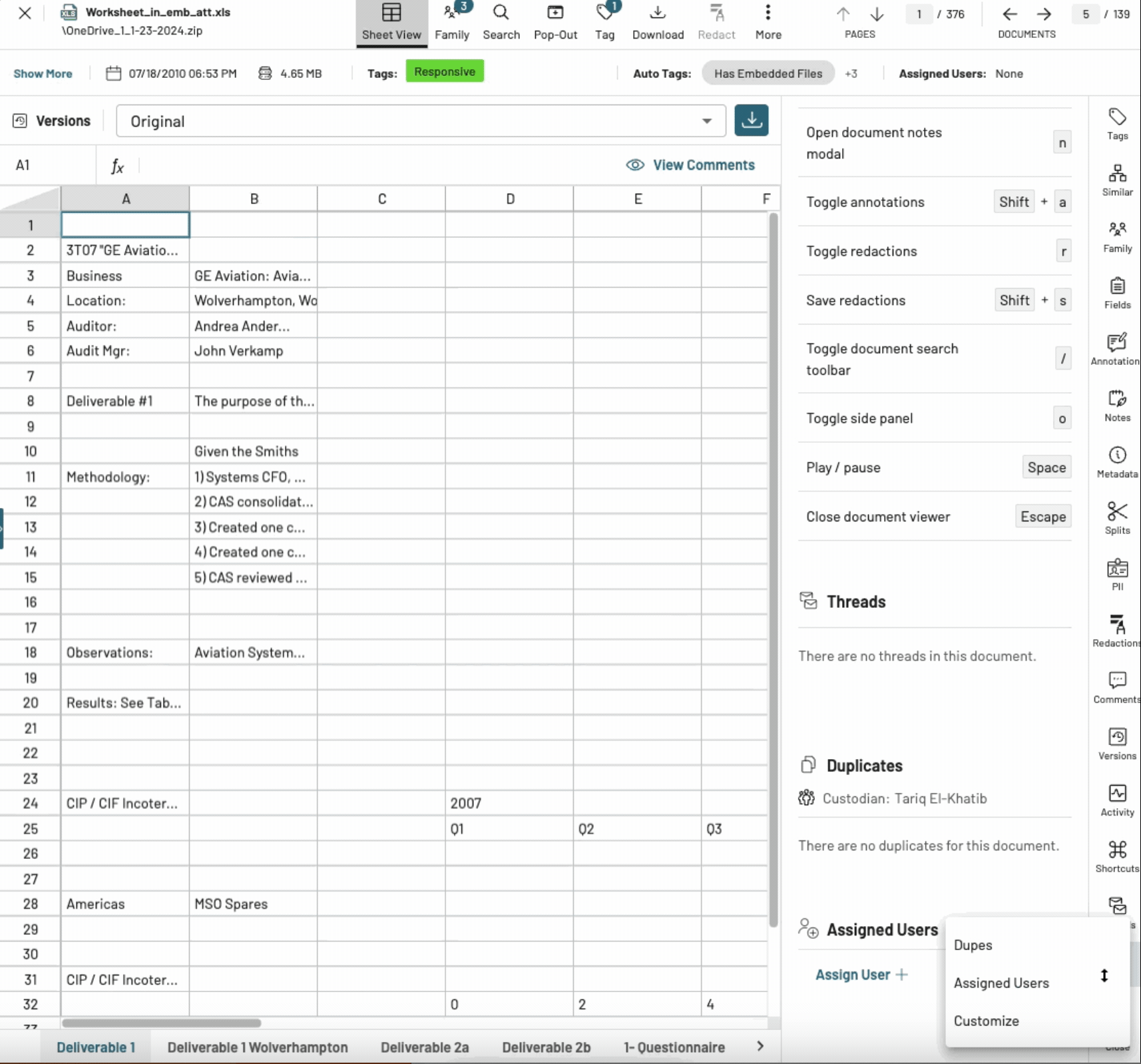Switch to Deliverable 2b sheet tab
Viewport: 1141px width, 1064px height.
tap(547, 1047)
